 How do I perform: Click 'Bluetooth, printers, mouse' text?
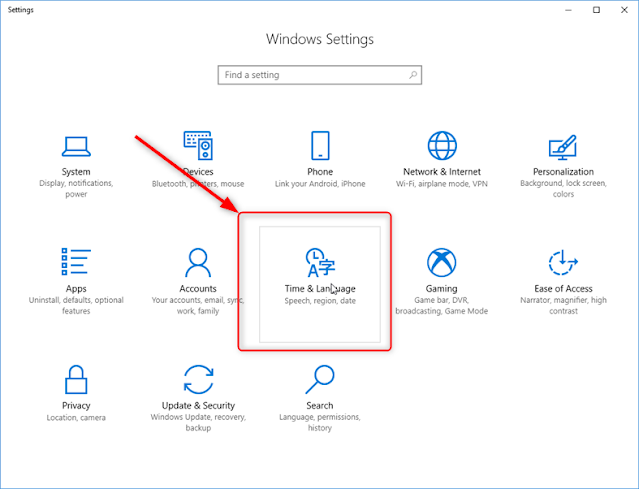pyautogui.click(x=198, y=184)
